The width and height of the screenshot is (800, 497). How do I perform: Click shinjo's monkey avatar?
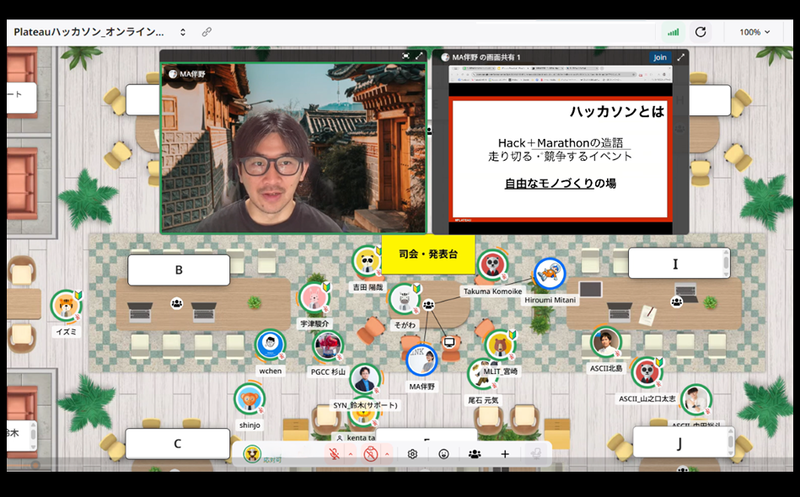coord(249,399)
